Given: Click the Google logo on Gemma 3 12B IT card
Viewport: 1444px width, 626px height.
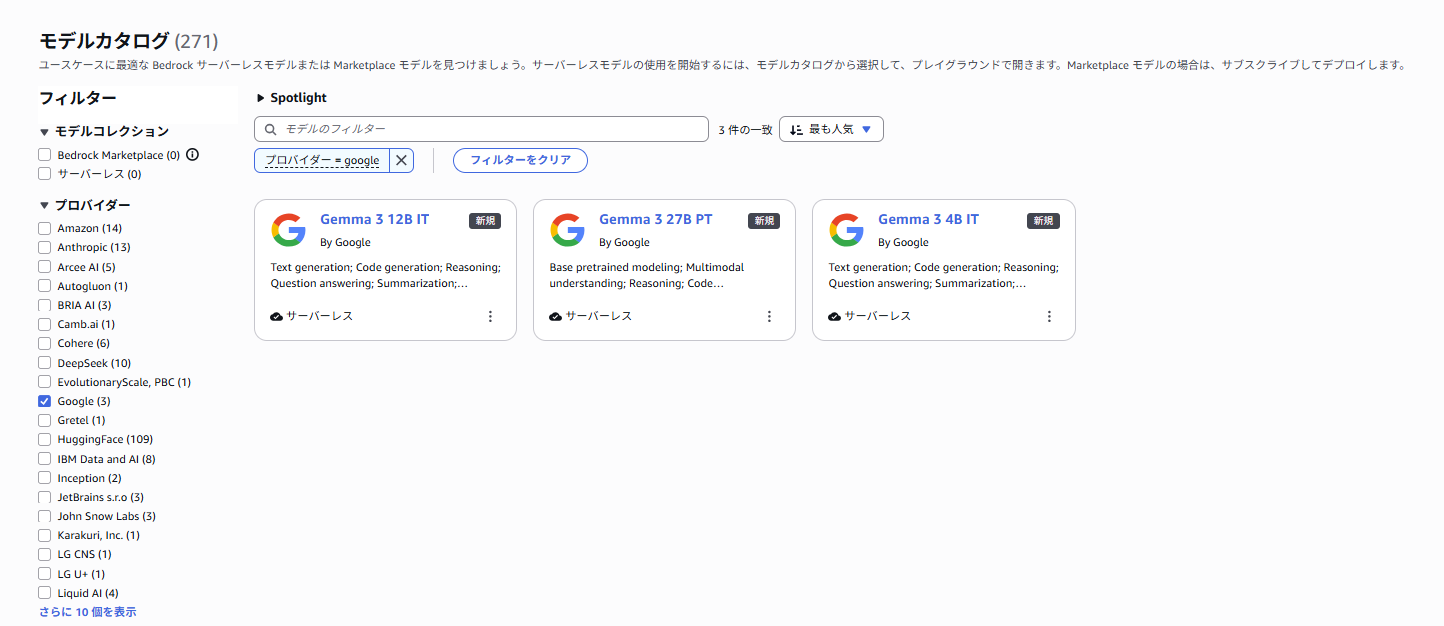Looking at the screenshot, I should 289,229.
